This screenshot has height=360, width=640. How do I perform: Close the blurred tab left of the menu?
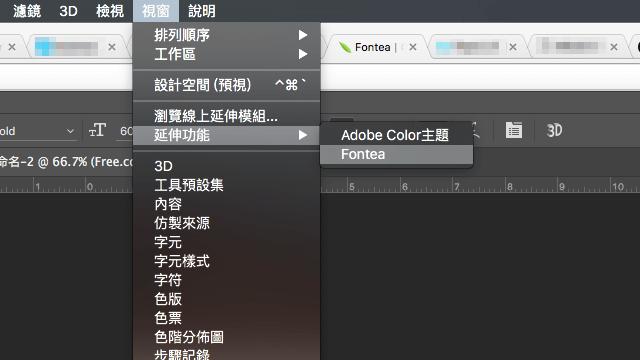click(112, 47)
